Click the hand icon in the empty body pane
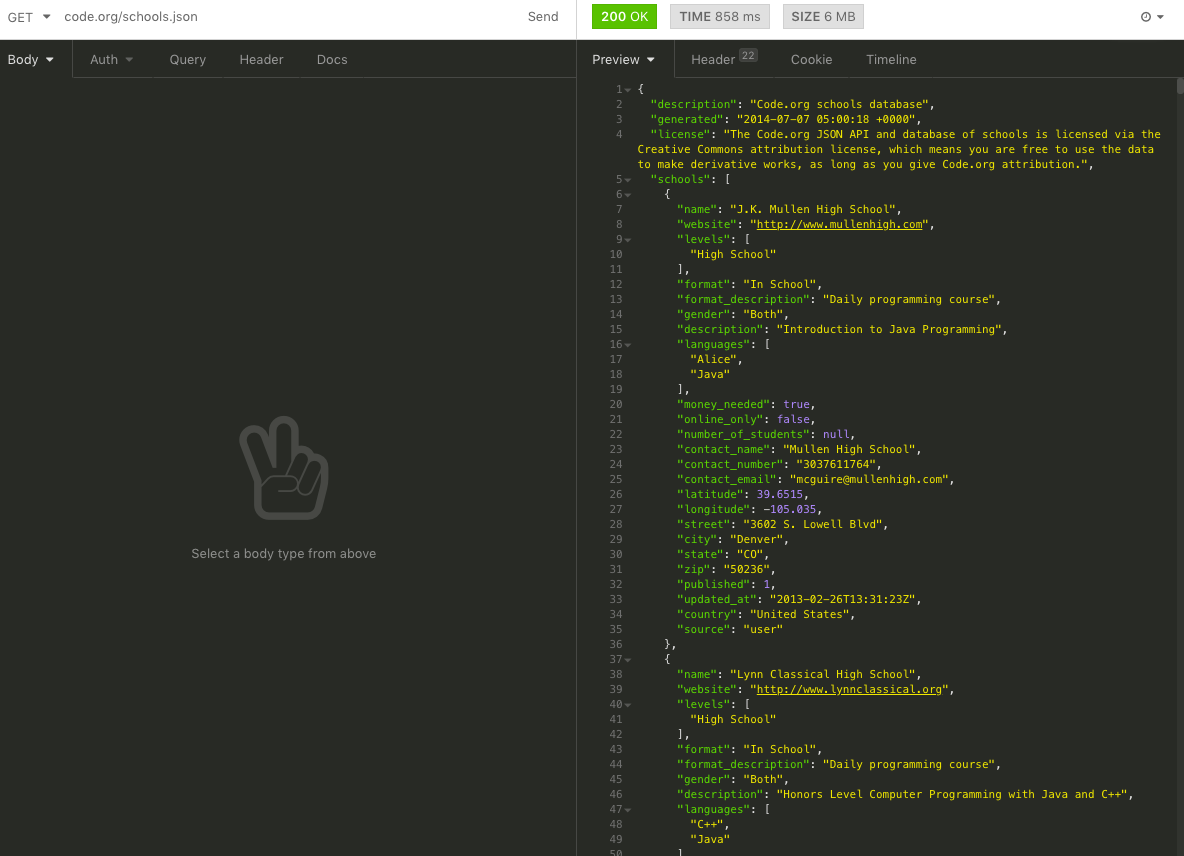1184x856 pixels. click(x=284, y=468)
